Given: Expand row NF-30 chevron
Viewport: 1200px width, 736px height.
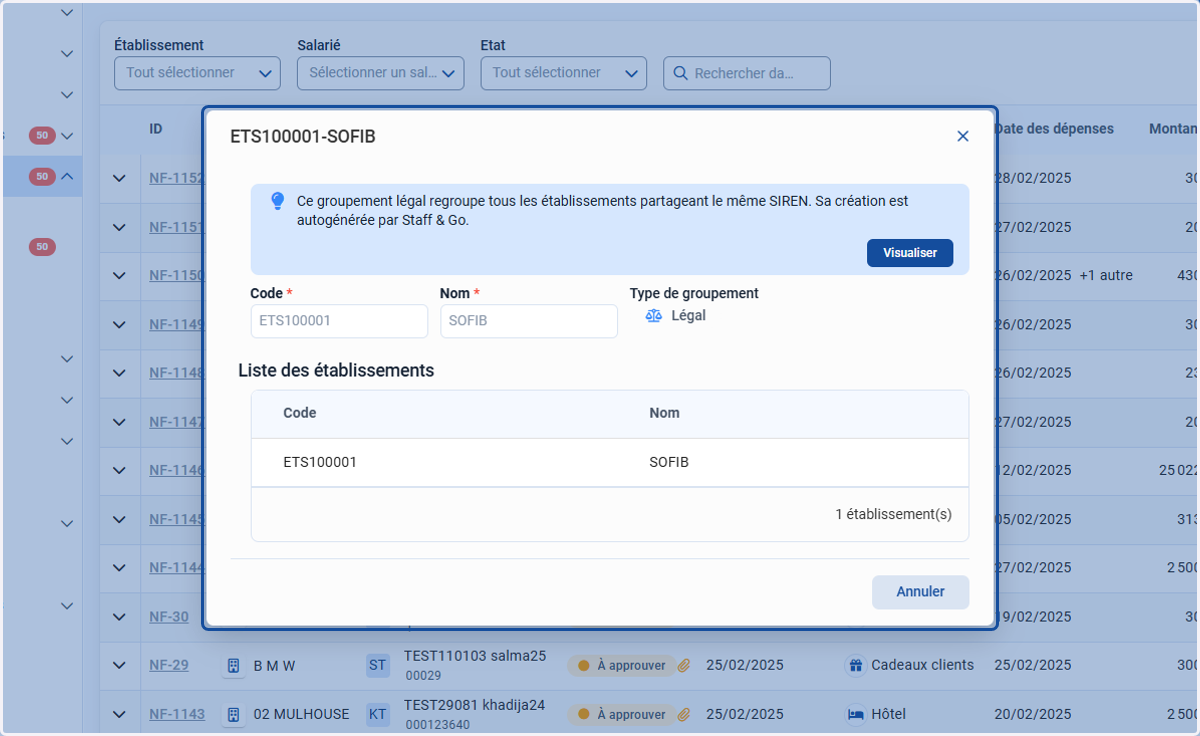Looking at the screenshot, I should (x=120, y=616).
